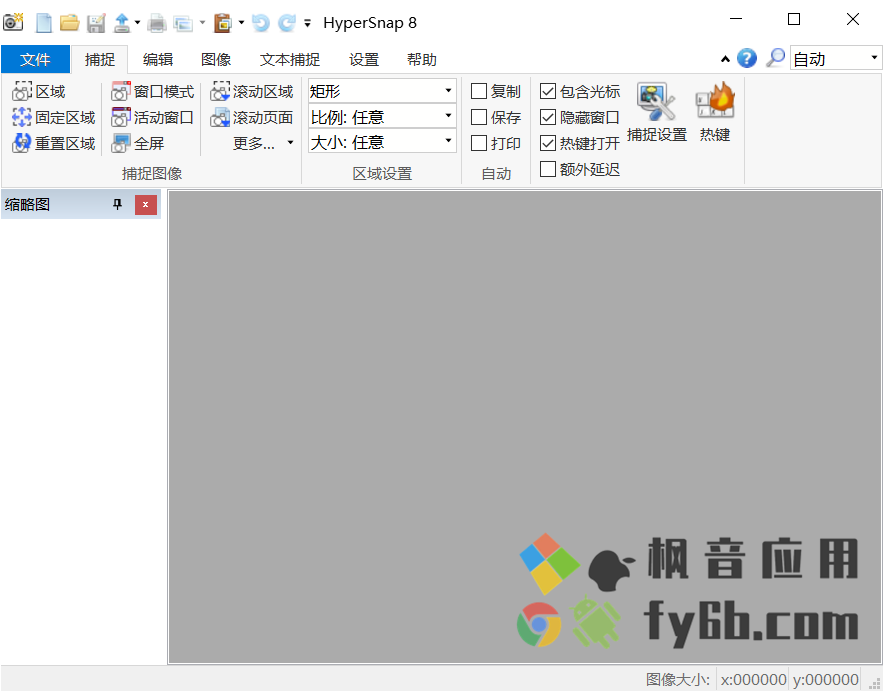
Task: Pin the Thumbnails (缩略图) panel
Action: [117, 204]
